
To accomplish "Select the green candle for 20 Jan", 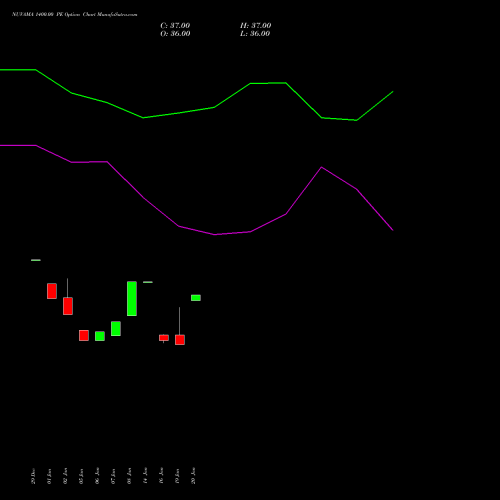I will [196, 298].
